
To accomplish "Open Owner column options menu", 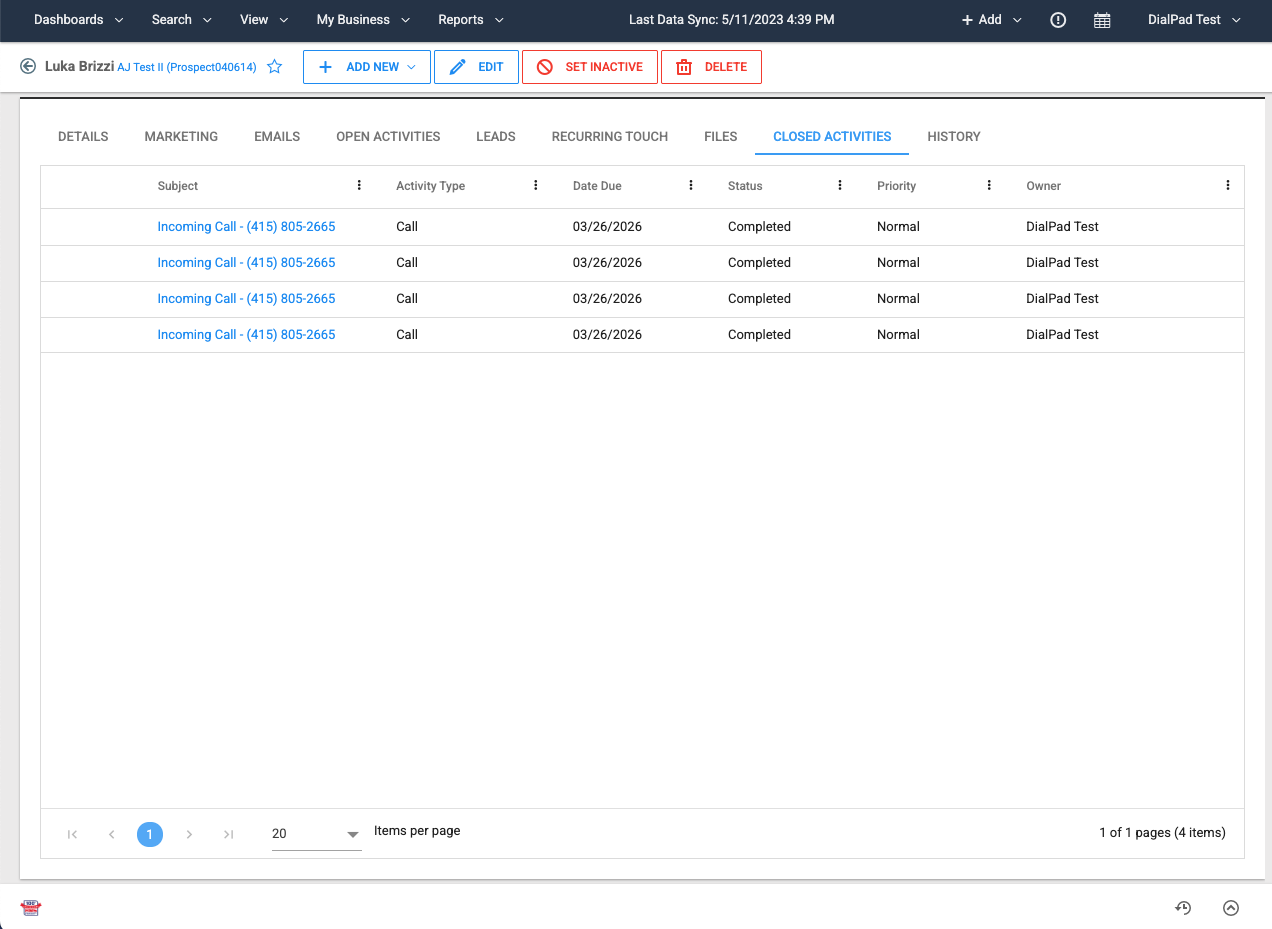I will click(1228, 186).
